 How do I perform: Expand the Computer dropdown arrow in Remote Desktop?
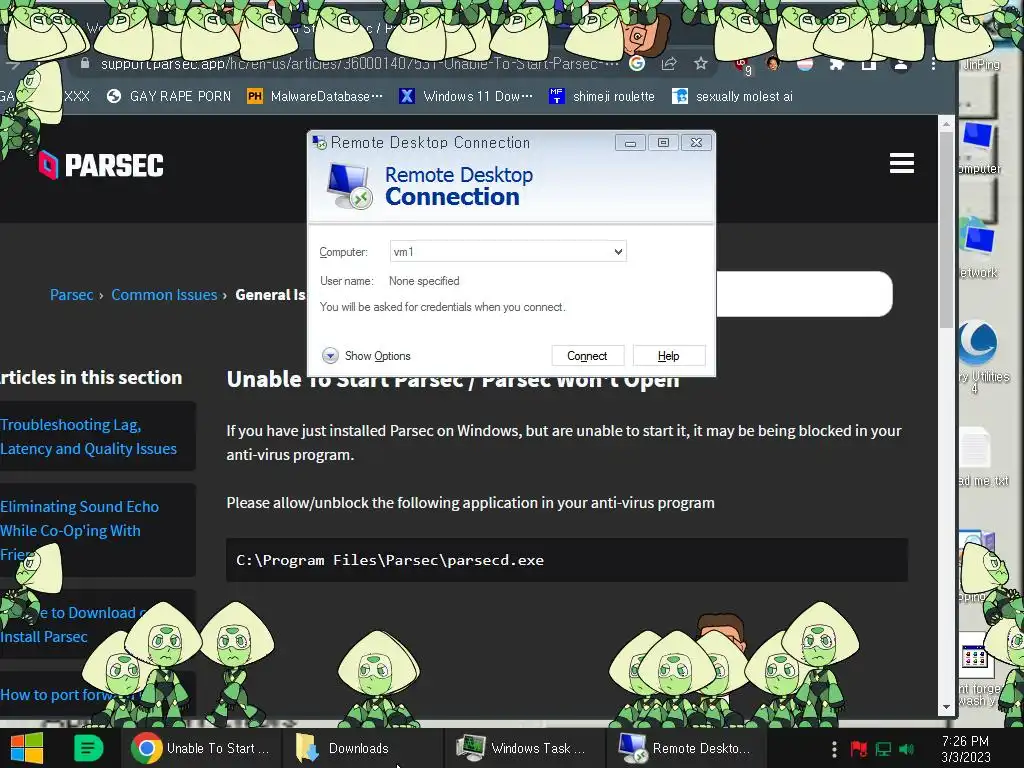618,251
